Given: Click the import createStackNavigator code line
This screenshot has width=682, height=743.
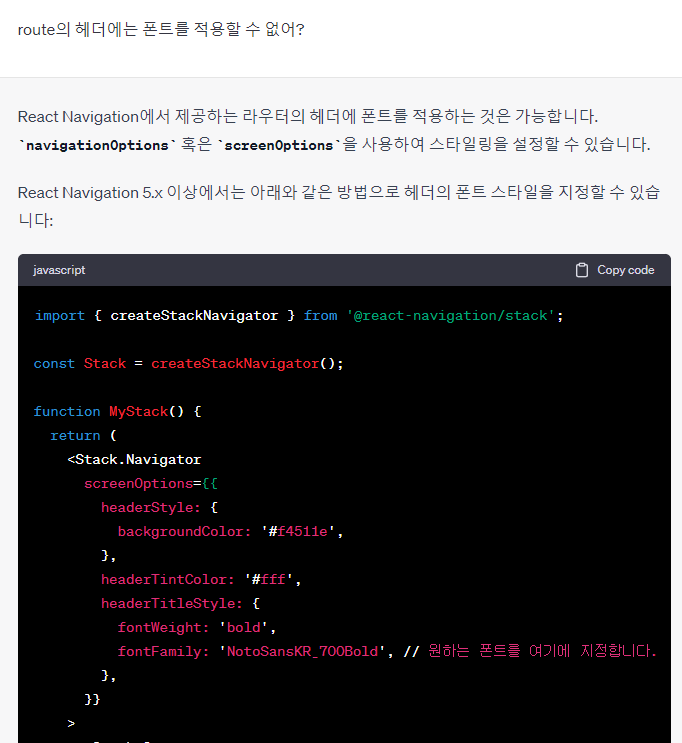Looking at the screenshot, I should pyautogui.click(x=299, y=316).
